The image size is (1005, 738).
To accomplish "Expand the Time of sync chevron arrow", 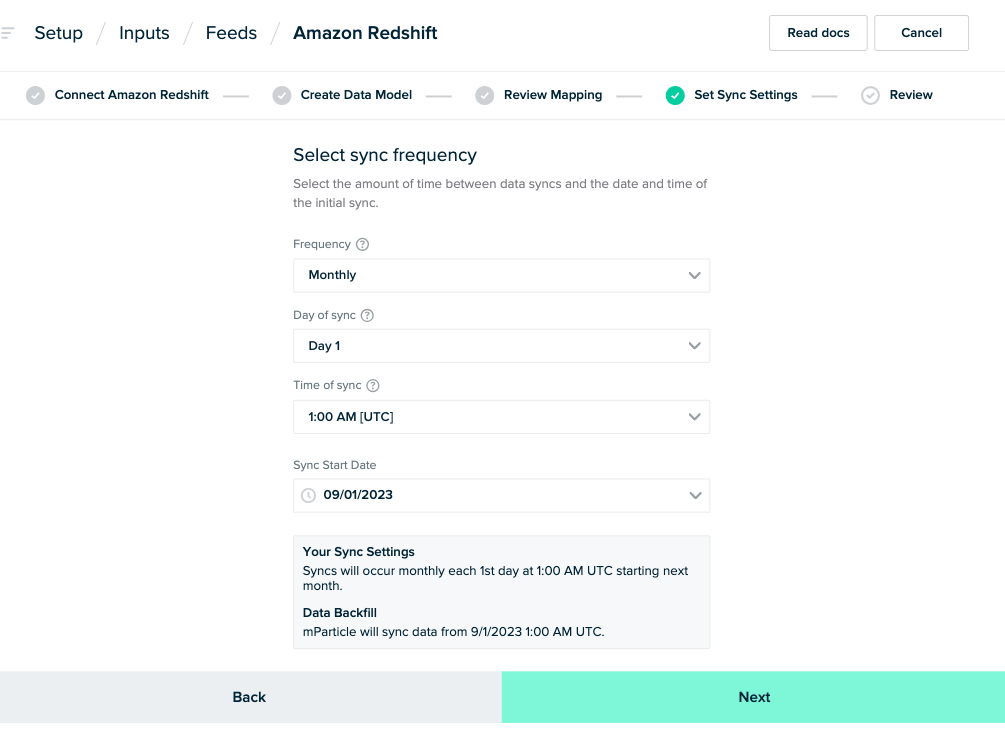I will click(694, 417).
